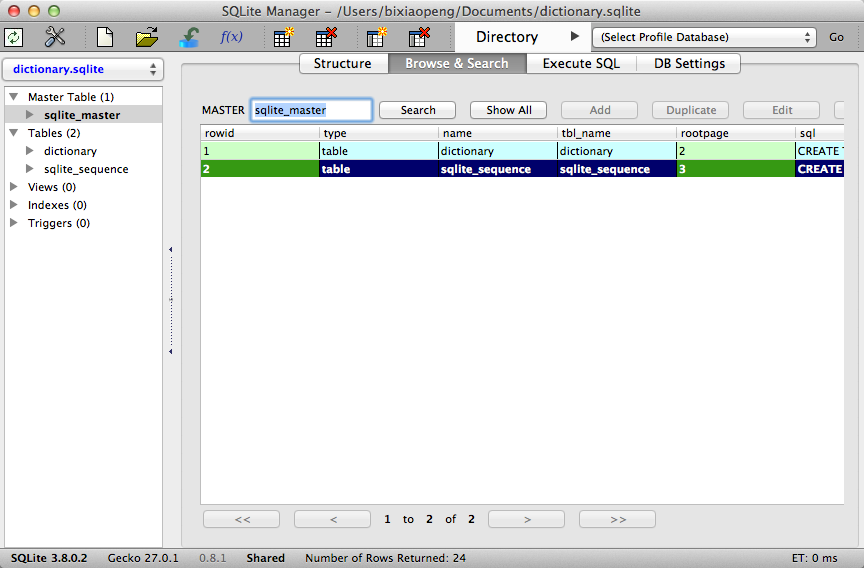
Task: Click the MASTER table name input field
Action: [311, 110]
